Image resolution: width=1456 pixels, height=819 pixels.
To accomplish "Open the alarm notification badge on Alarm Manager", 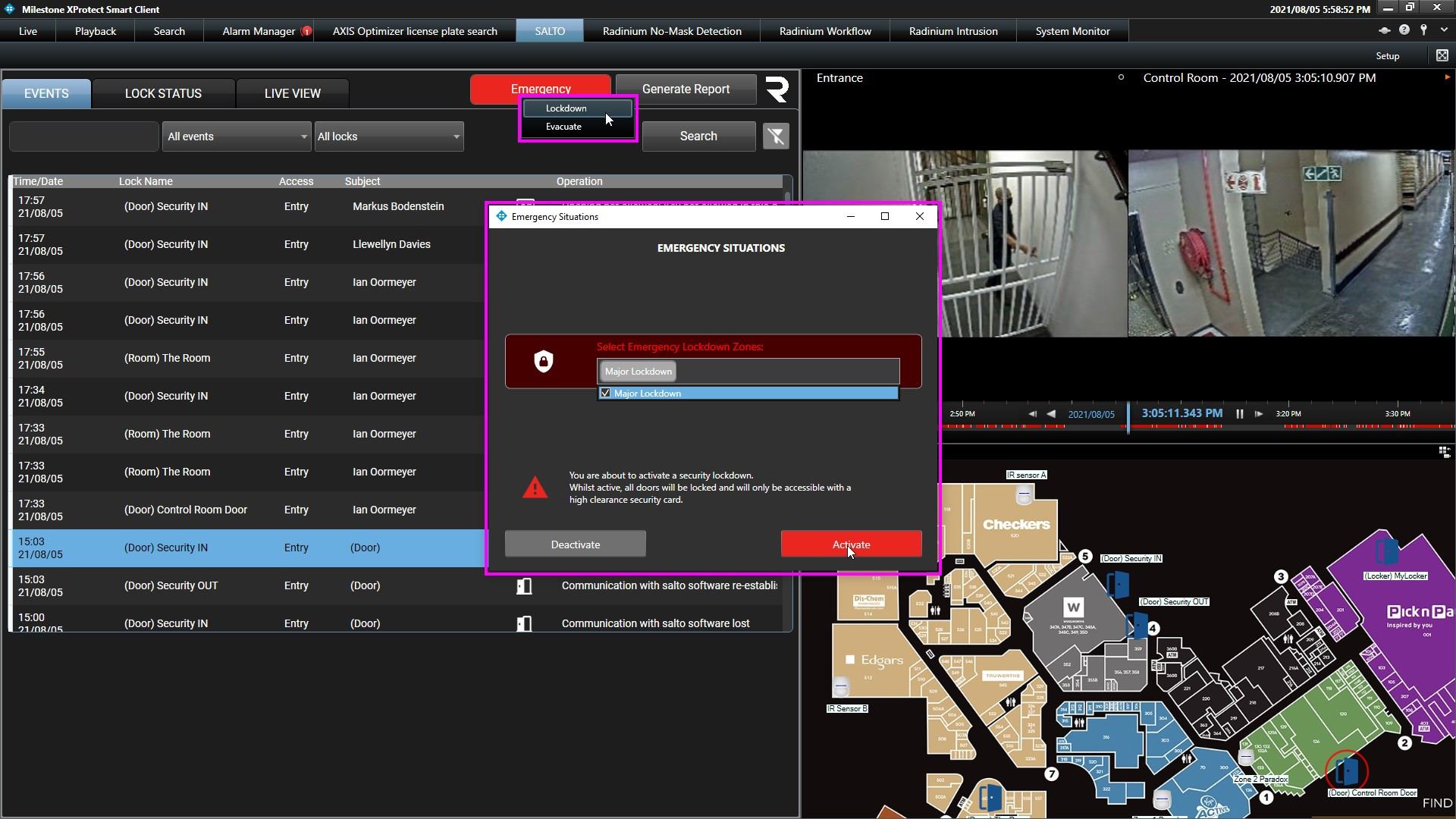I will (306, 31).
